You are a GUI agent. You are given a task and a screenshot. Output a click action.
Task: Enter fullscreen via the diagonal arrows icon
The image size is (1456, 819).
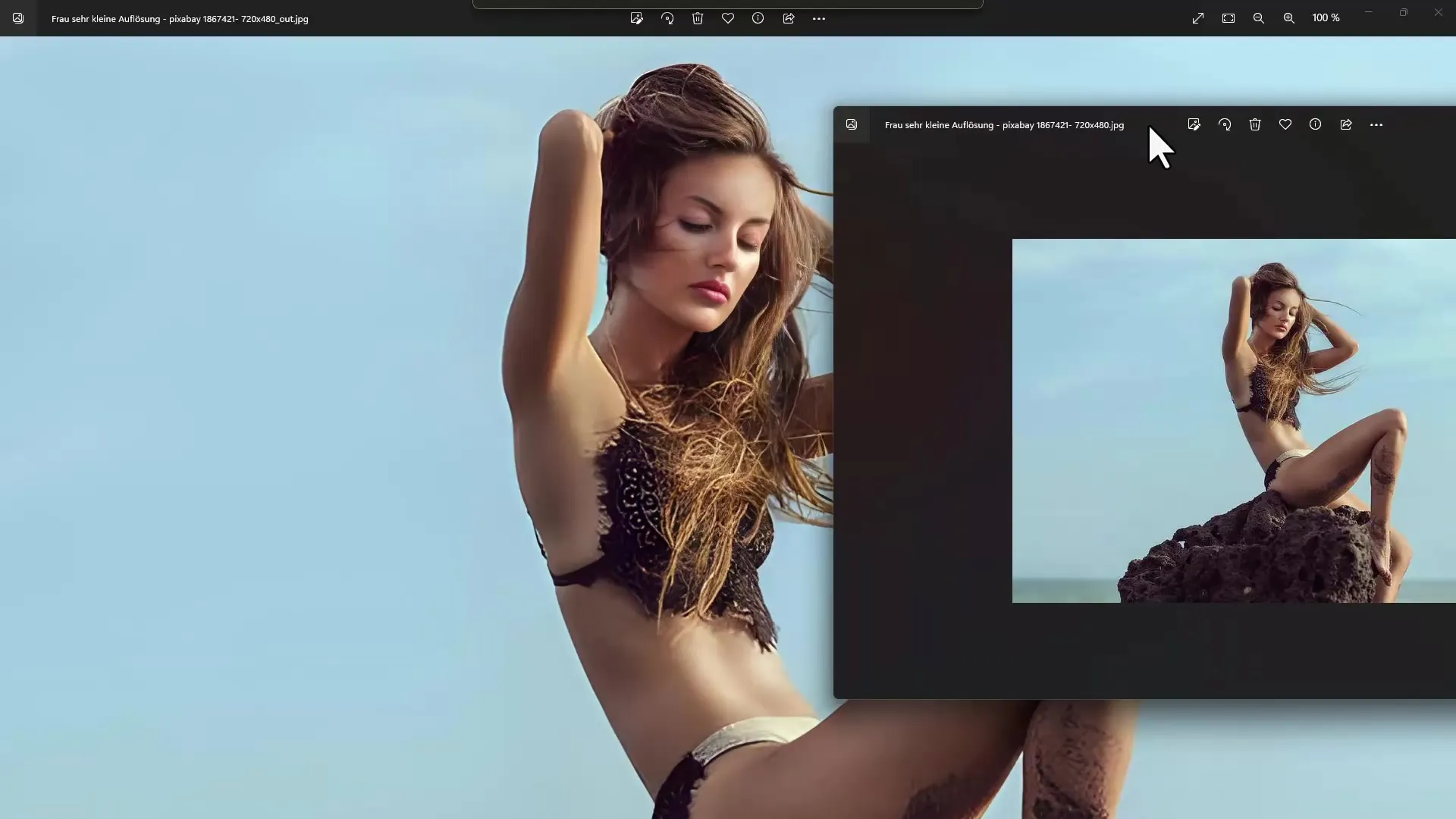(1198, 18)
